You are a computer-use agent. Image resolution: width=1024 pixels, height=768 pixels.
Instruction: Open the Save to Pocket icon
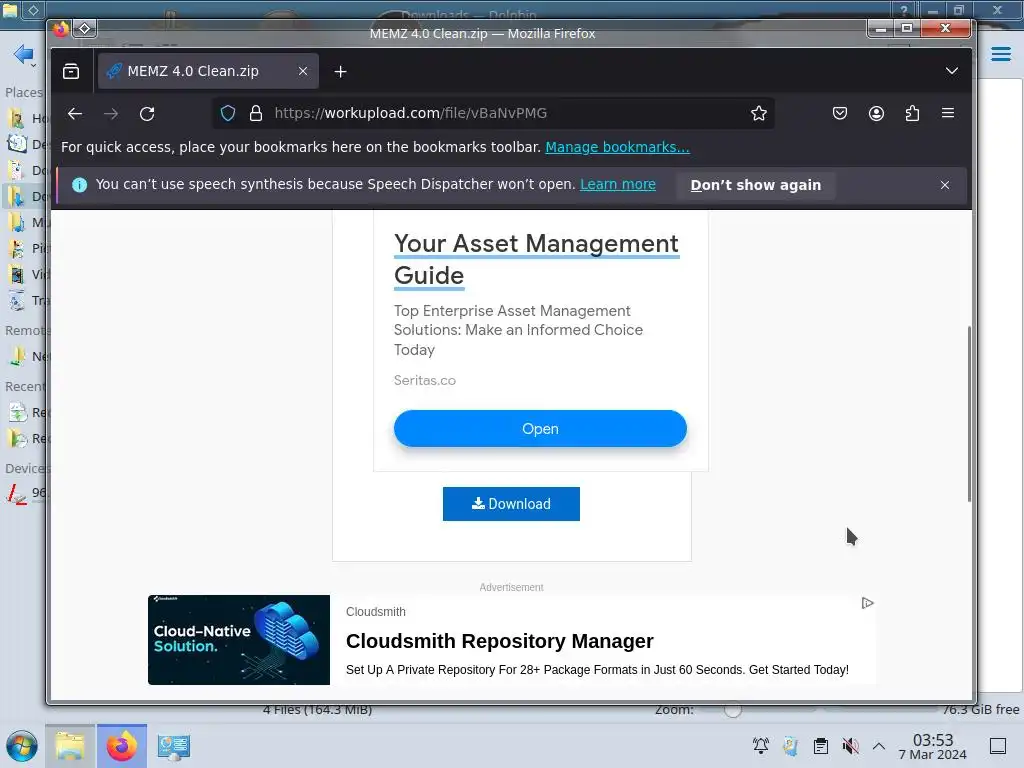840,114
